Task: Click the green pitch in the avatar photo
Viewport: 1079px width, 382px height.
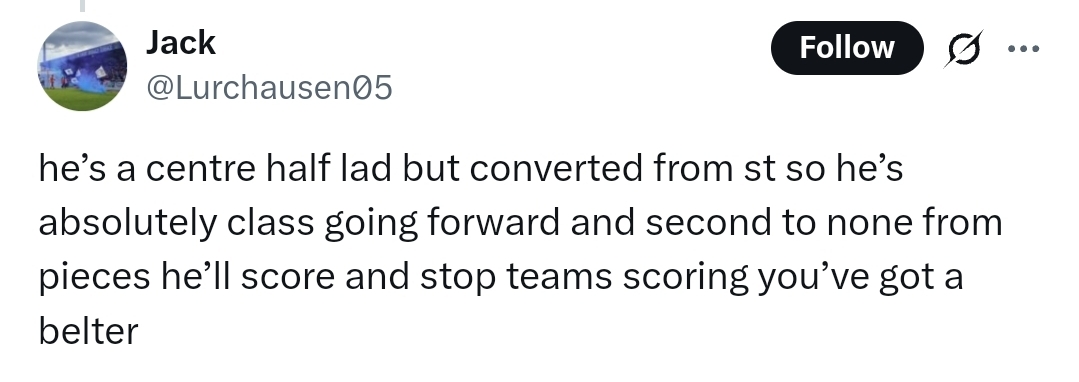Action: pos(81,100)
